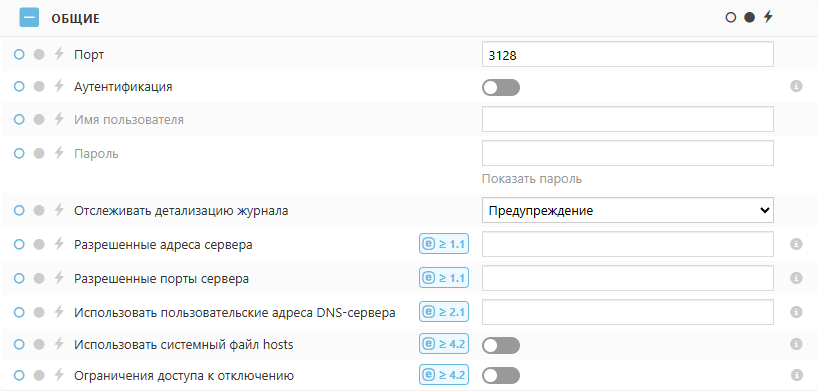Click lightning flag for Имя пользователя row

tap(59, 120)
